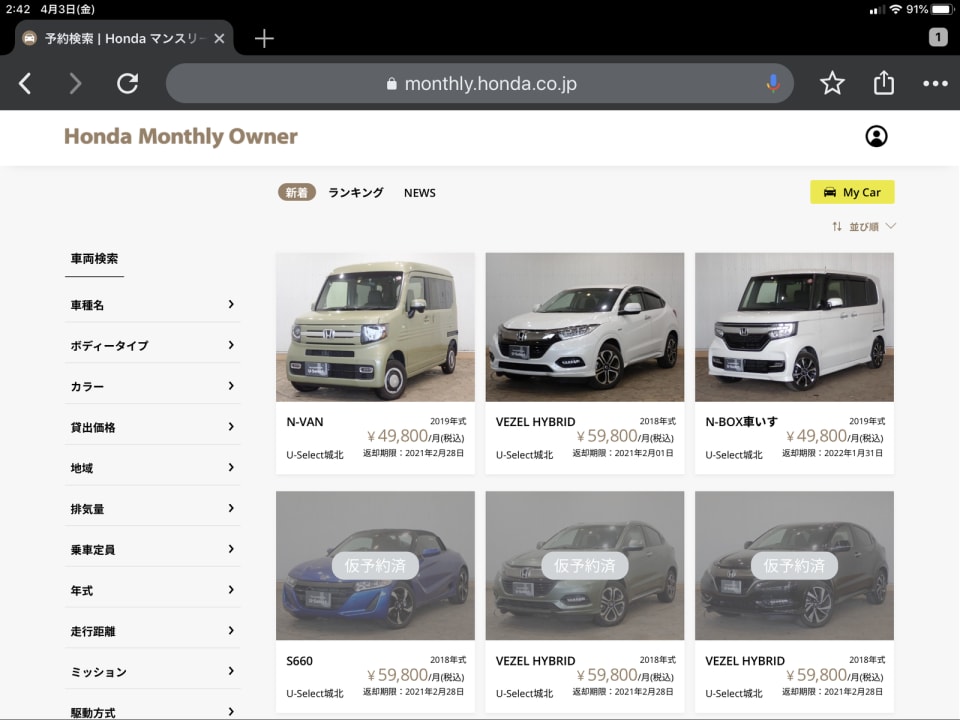Viewport: 960px width, 720px height.
Task: Open the blue S660 car photo
Action: tap(375, 565)
